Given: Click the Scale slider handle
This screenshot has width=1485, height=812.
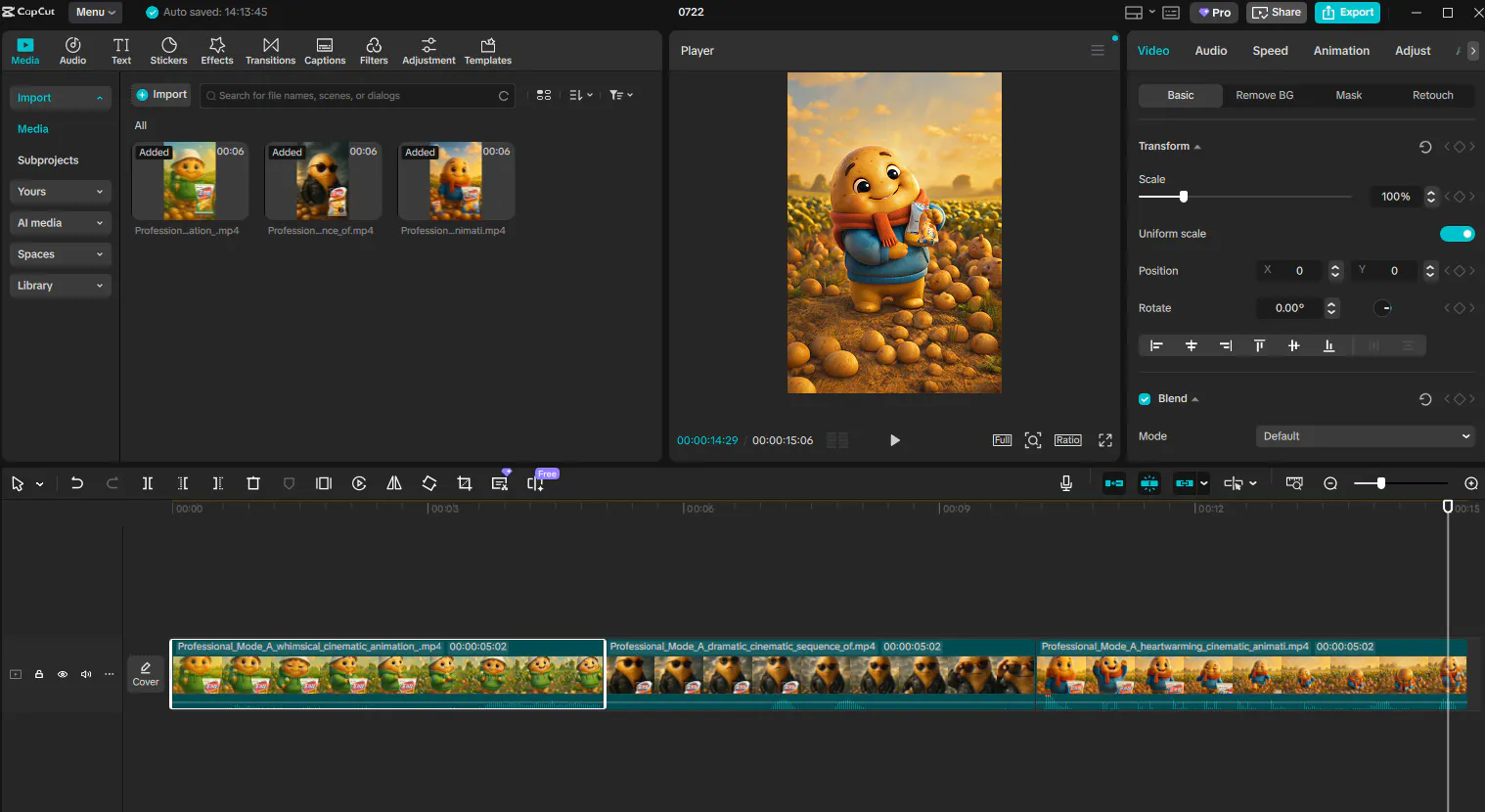Looking at the screenshot, I should [1184, 197].
